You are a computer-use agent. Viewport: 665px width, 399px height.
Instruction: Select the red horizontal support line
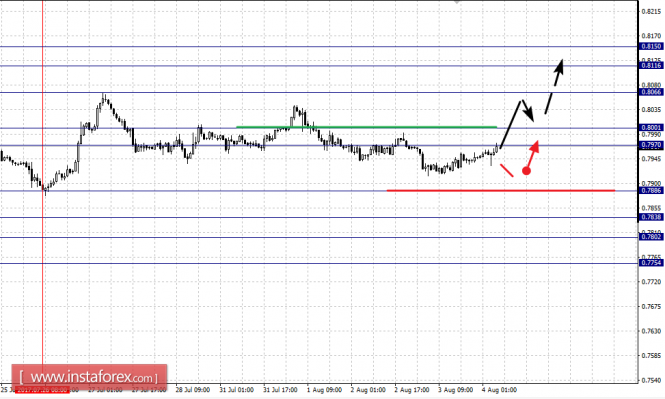500,190
